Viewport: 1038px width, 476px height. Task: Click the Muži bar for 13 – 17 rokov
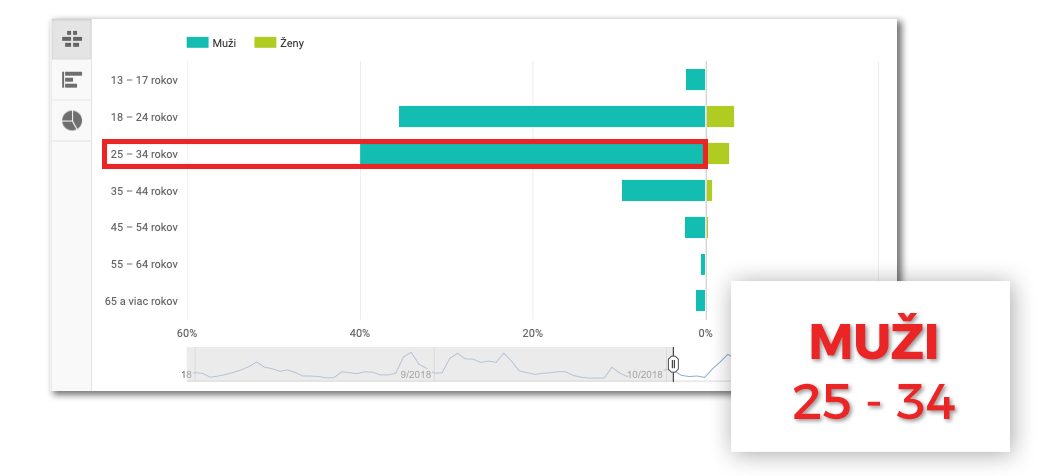click(x=695, y=80)
